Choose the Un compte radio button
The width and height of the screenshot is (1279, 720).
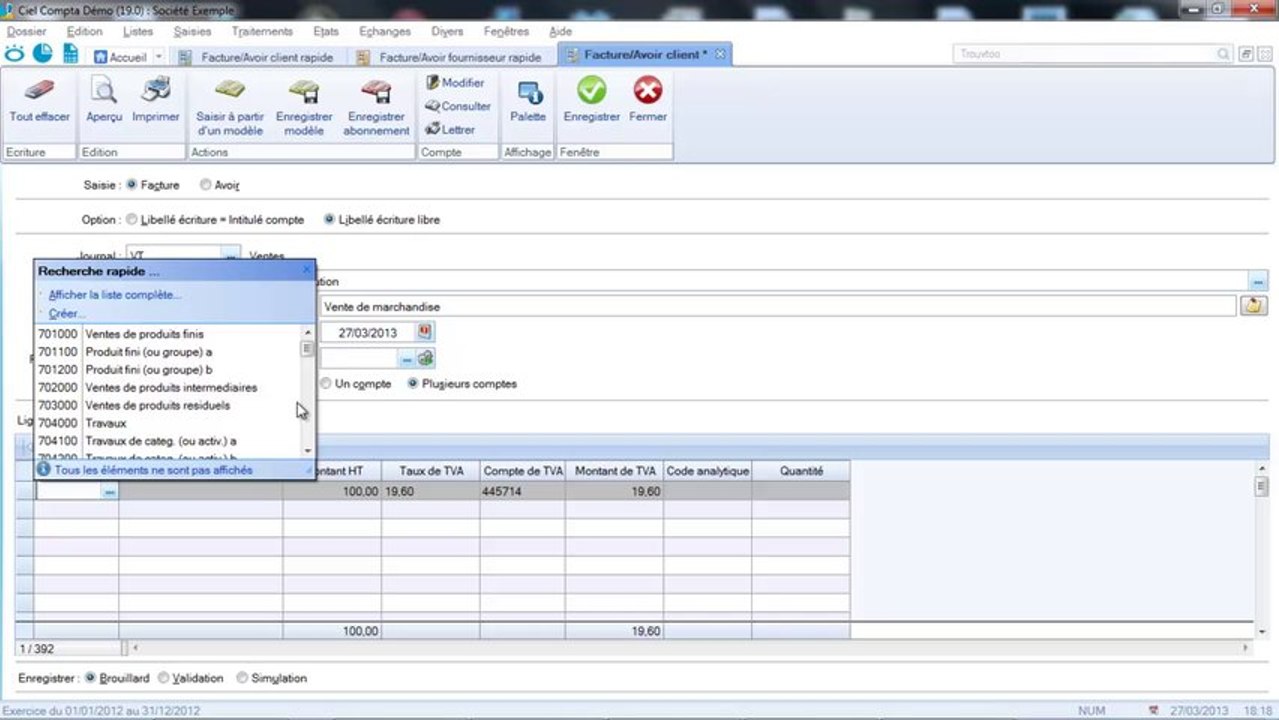326,384
